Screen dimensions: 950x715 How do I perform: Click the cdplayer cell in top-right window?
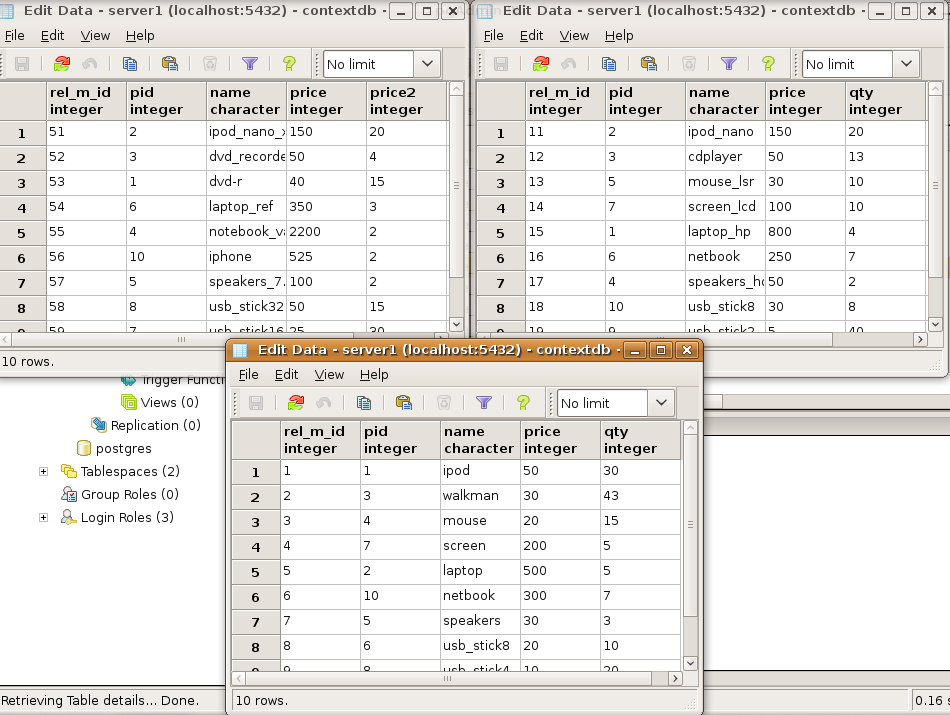(x=725, y=157)
